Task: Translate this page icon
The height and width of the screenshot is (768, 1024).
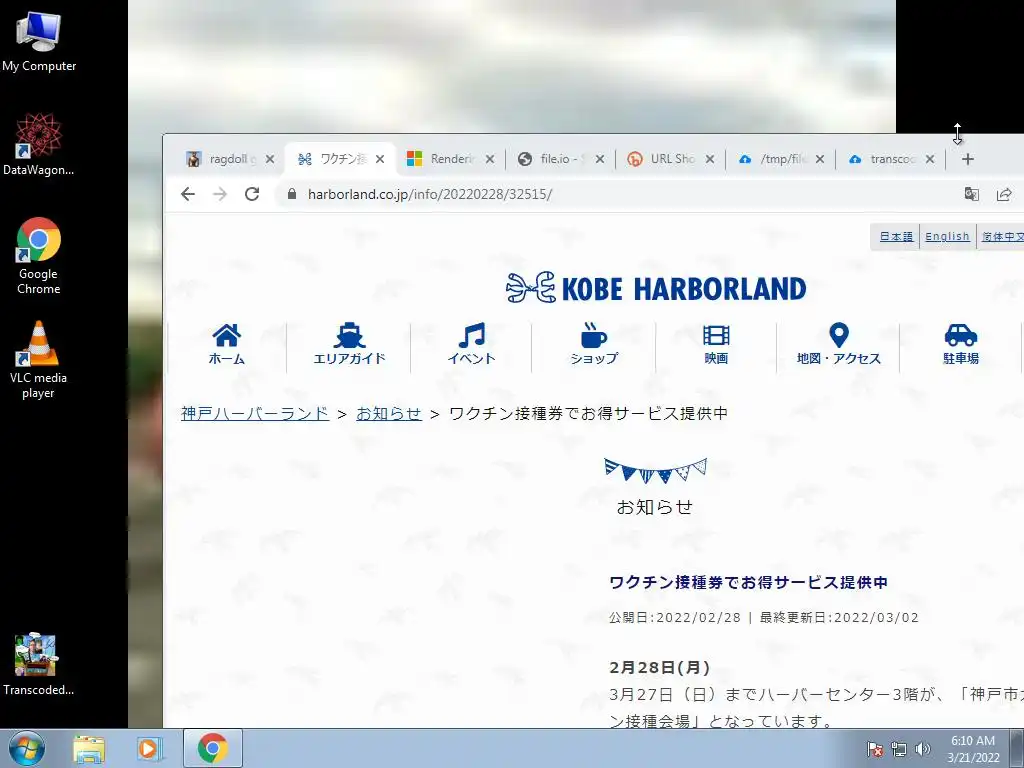Action: (x=972, y=194)
